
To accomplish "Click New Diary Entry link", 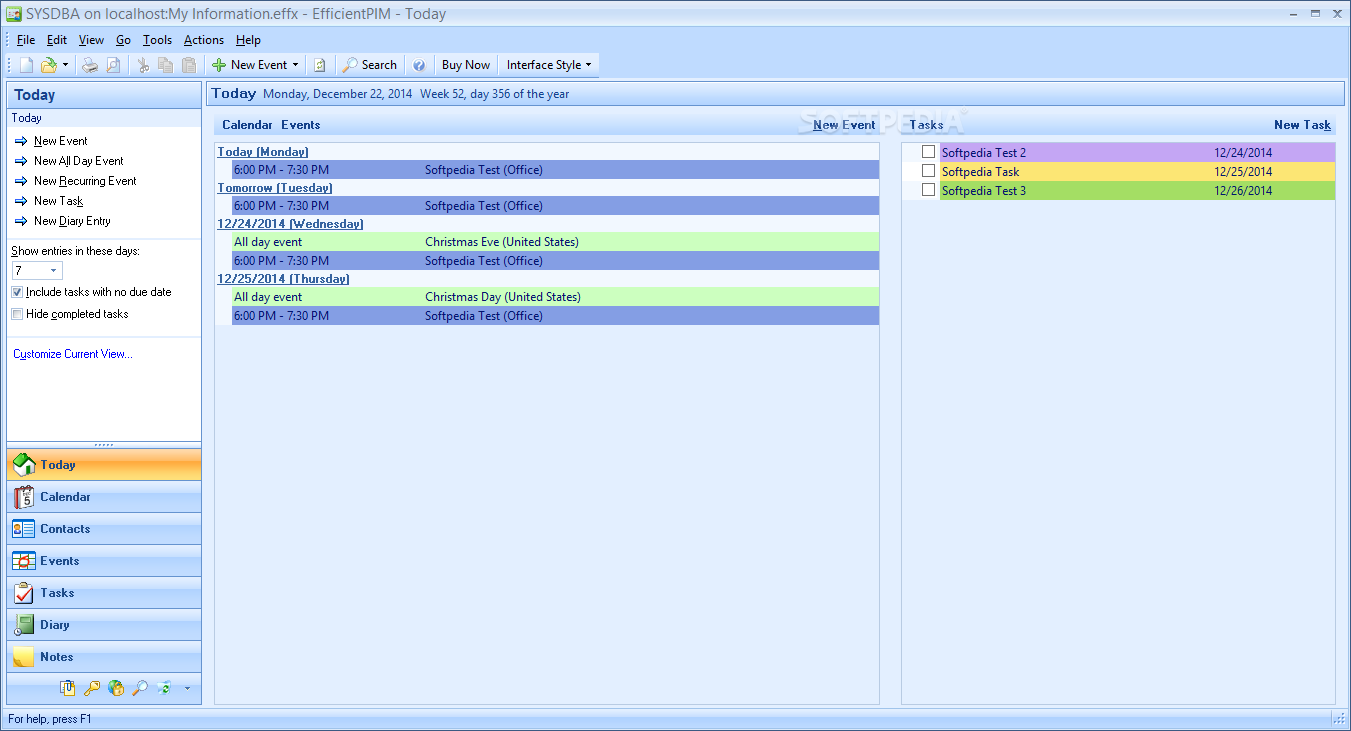I will point(72,221).
